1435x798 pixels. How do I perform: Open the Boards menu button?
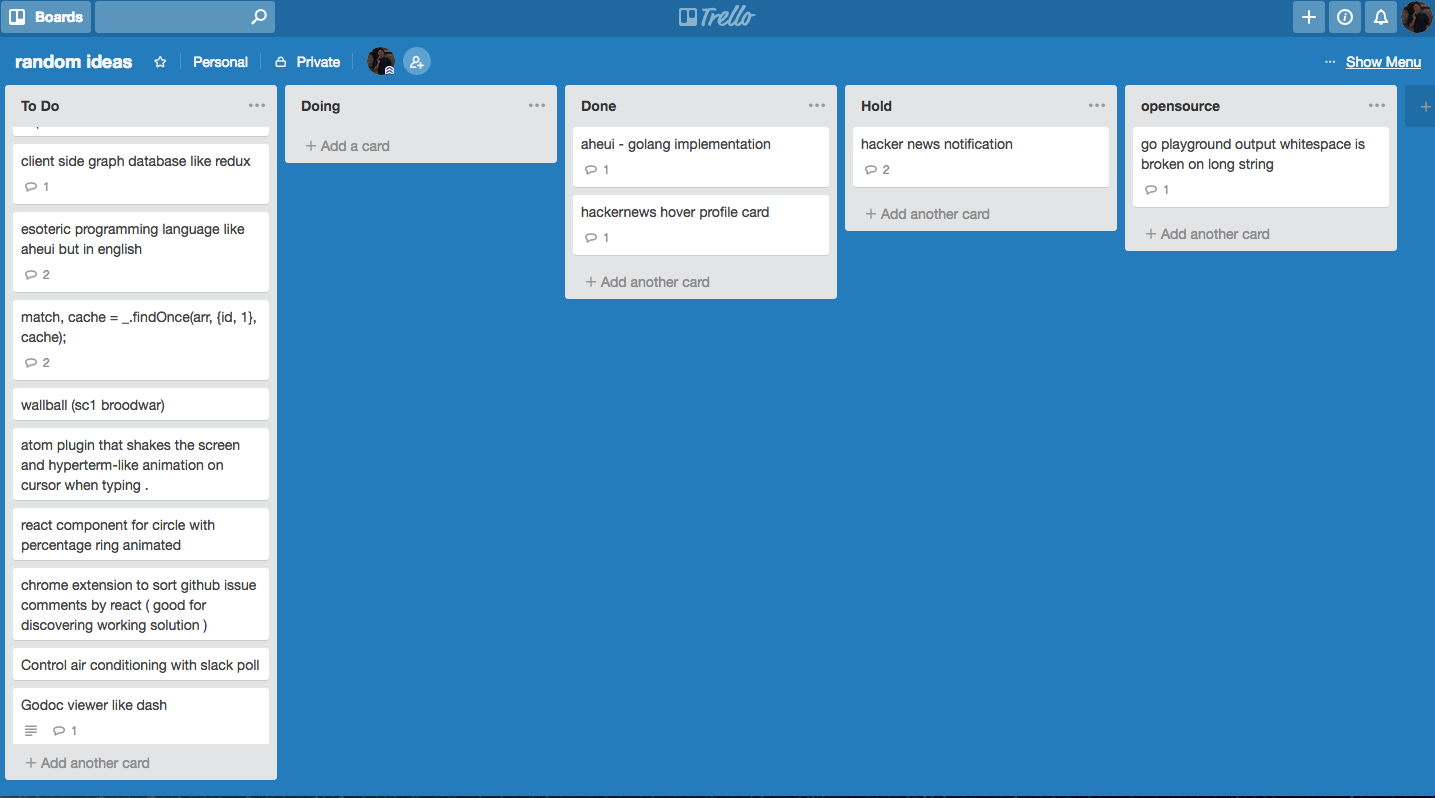coord(46,17)
